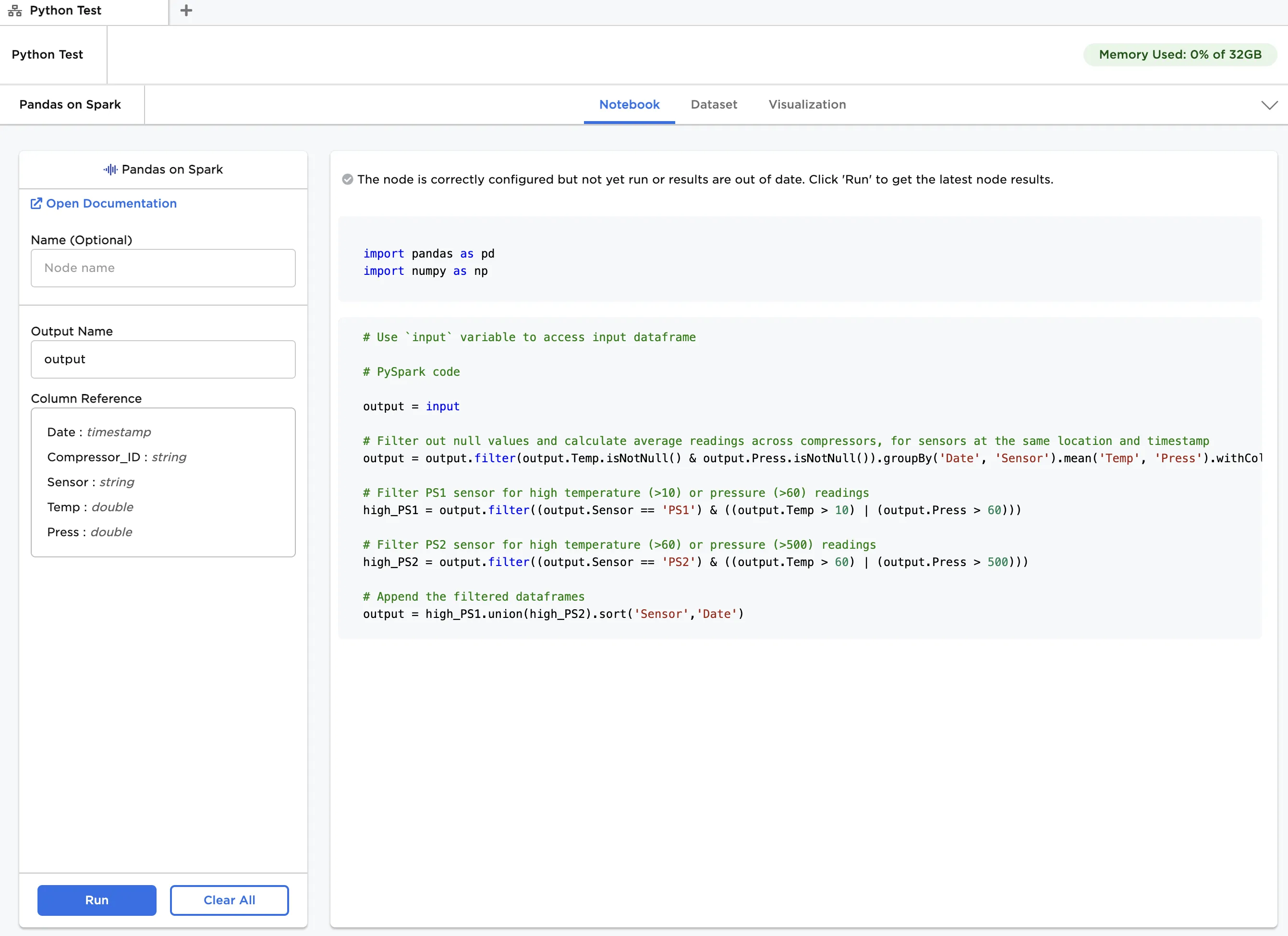Add a new tab with plus icon
This screenshot has height=936, width=1288.
click(x=186, y=11)
